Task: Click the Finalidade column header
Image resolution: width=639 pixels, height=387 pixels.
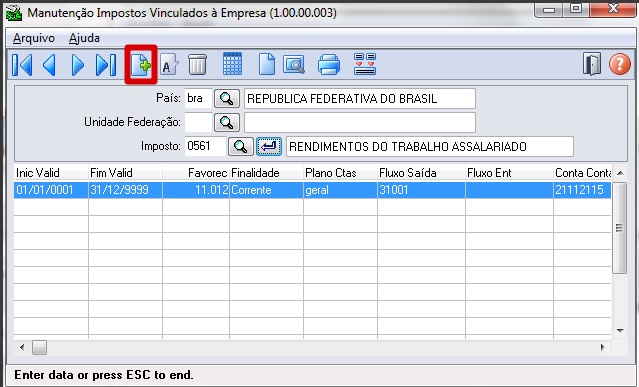Action: 267,173
